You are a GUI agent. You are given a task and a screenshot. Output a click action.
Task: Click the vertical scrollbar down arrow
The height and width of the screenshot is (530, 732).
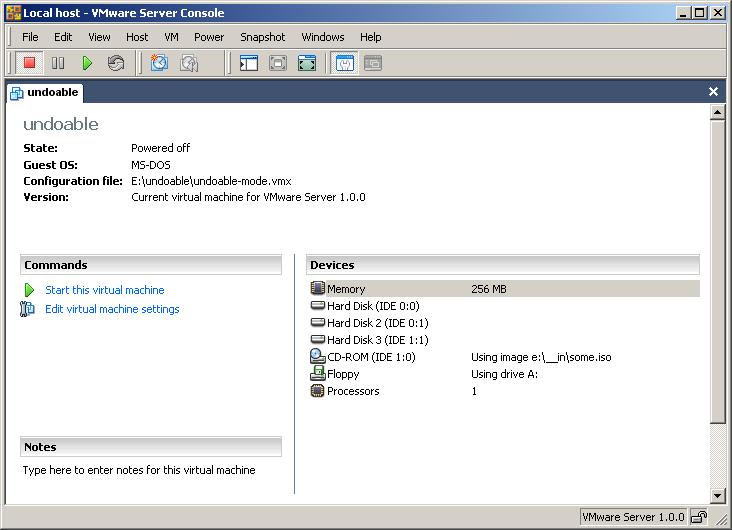click(x=717, y=495)
